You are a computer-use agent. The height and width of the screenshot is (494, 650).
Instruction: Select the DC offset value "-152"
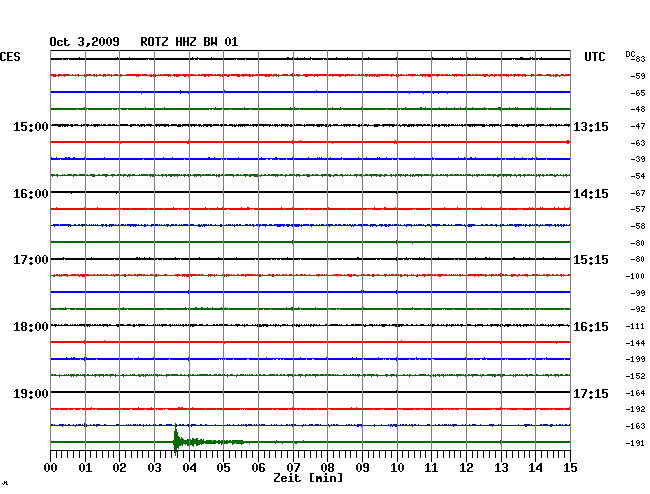(635, 376)
